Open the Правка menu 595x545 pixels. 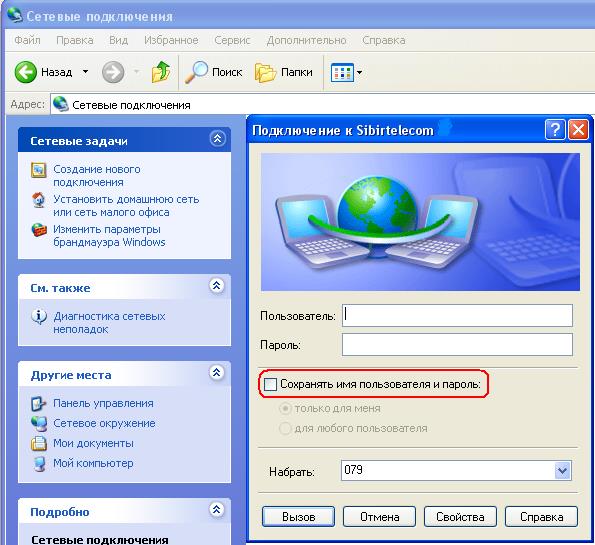[75, 40]
